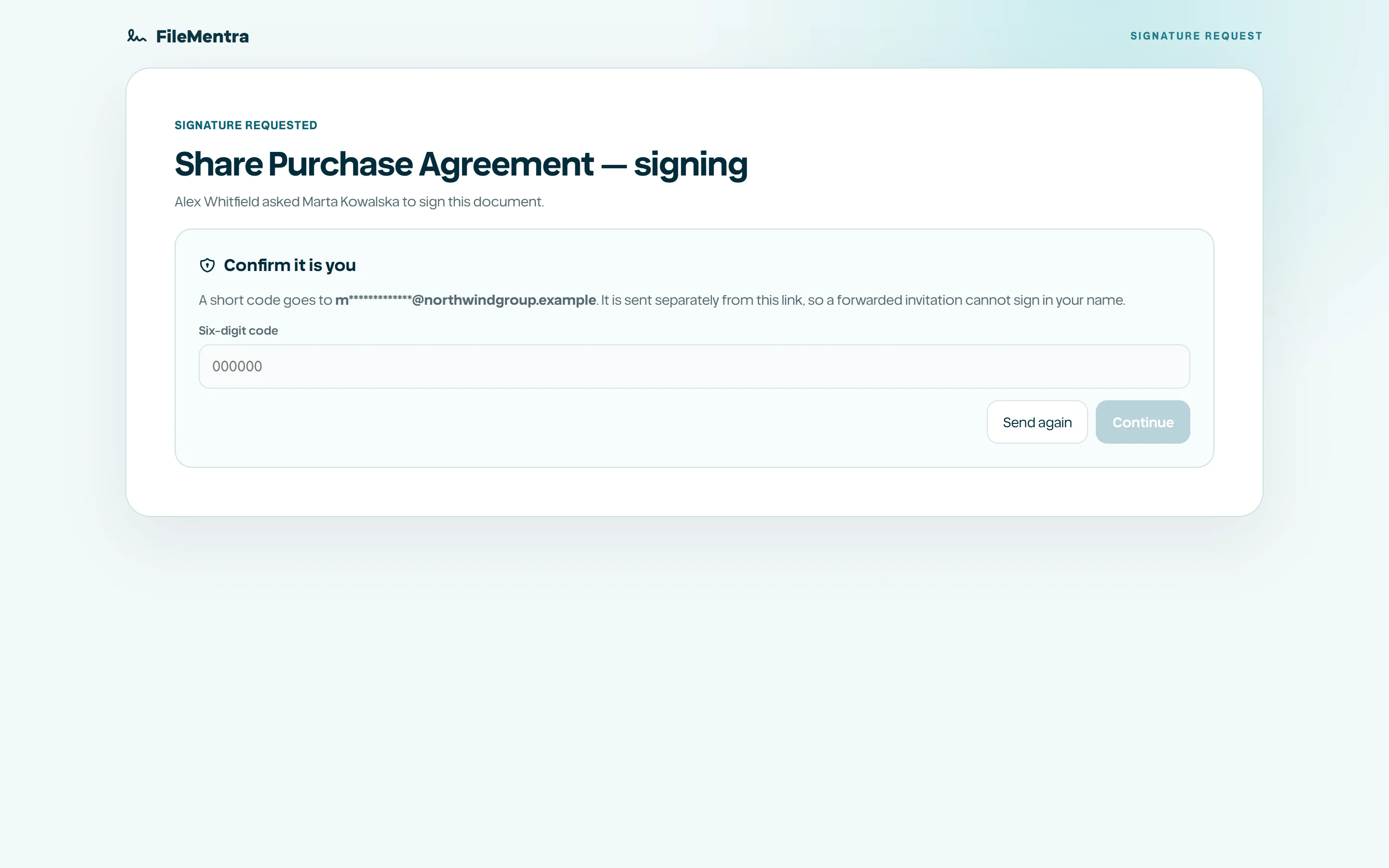1389x868 pixels.
Task: Click the FileMentra signature logo icon
Action: pyautogui.click(x=136, y=36)
